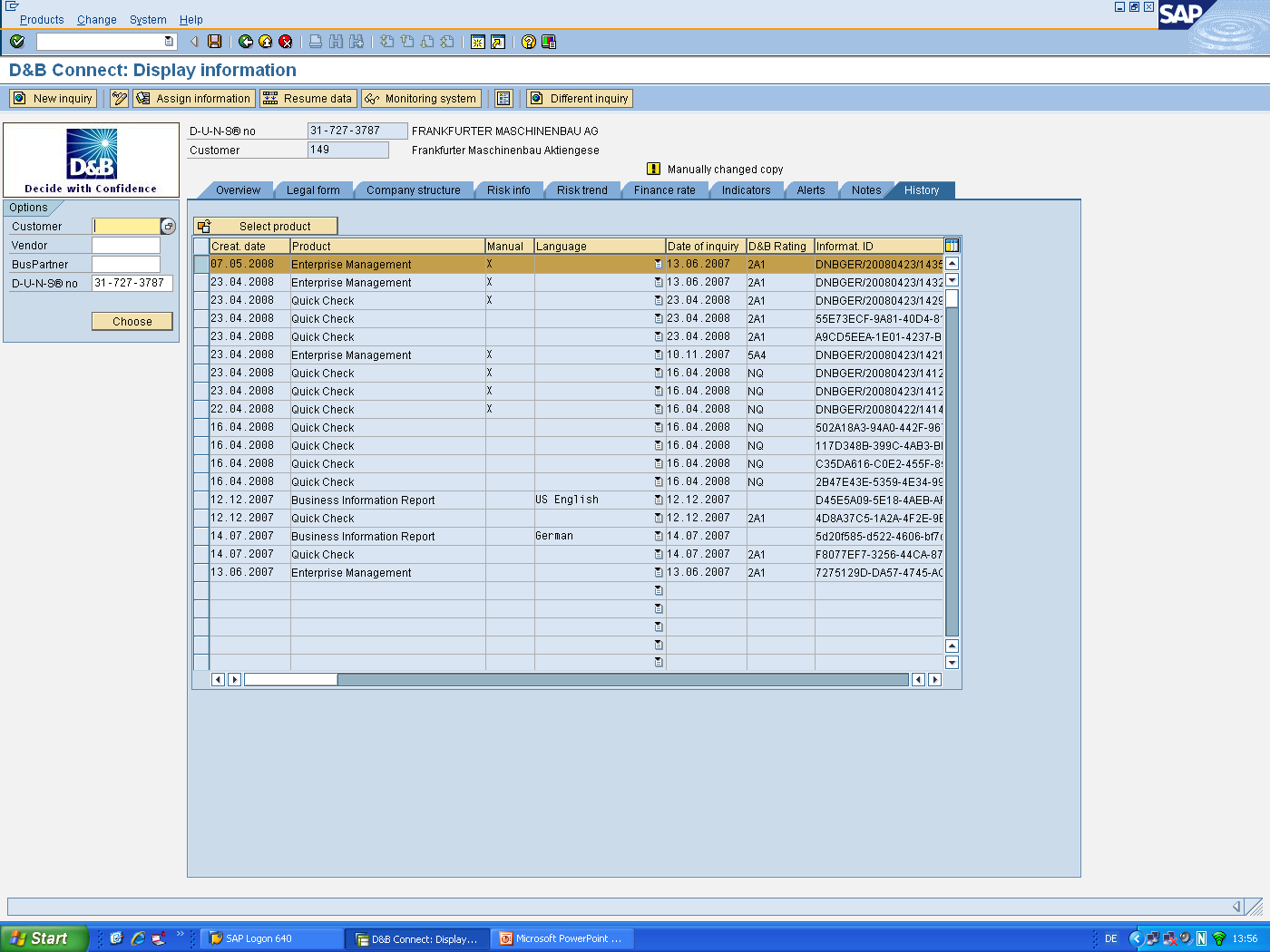Screen dimensions: 1270x952
Task: Click the Customer field search help icon
Action: coord(168,227)
